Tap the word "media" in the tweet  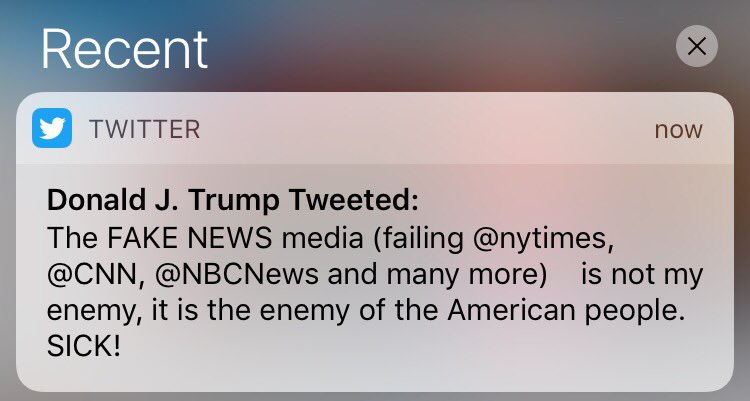point(322,238)
